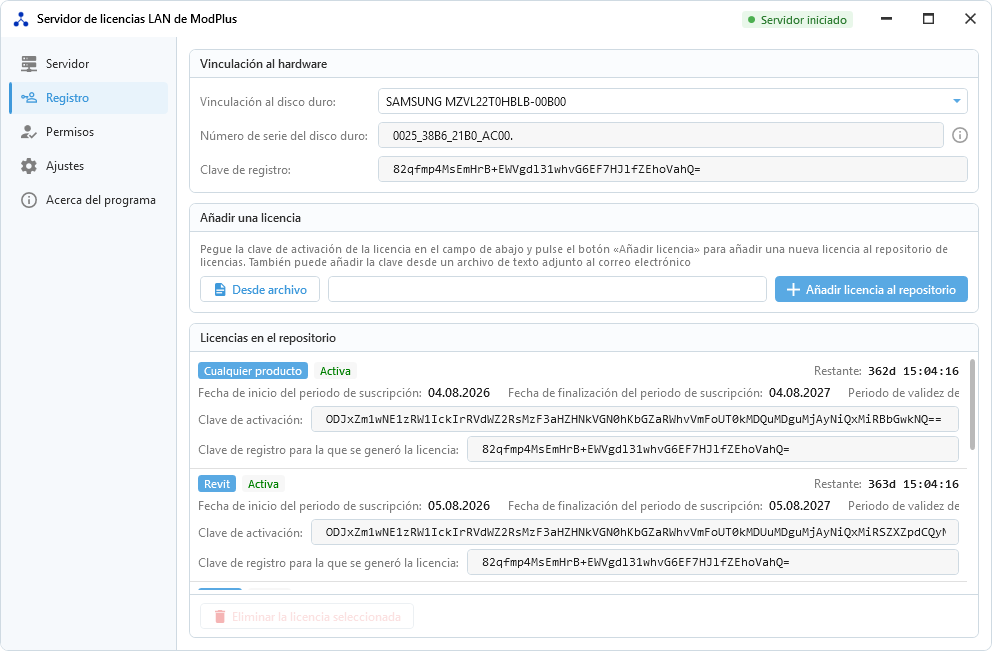This screenshot has width=992, height=651.
Task: Click remaining time 363d 15:04:16
Action: point(913,485)
